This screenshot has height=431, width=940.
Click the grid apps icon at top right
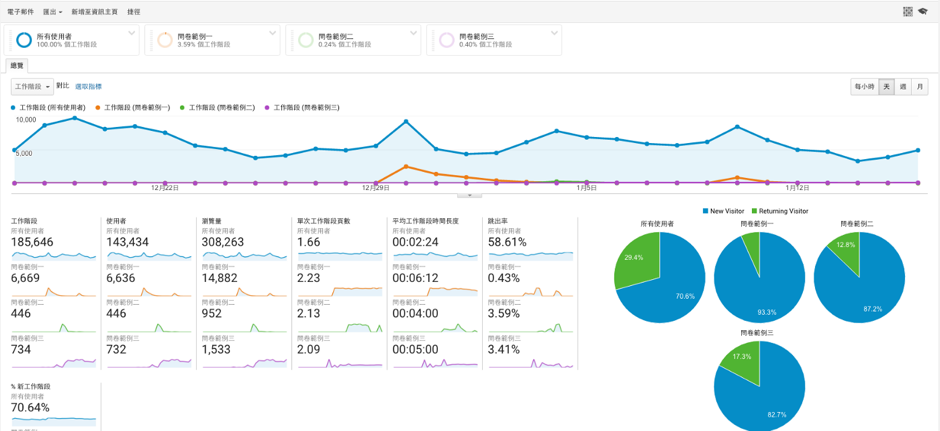click(908, 12)
